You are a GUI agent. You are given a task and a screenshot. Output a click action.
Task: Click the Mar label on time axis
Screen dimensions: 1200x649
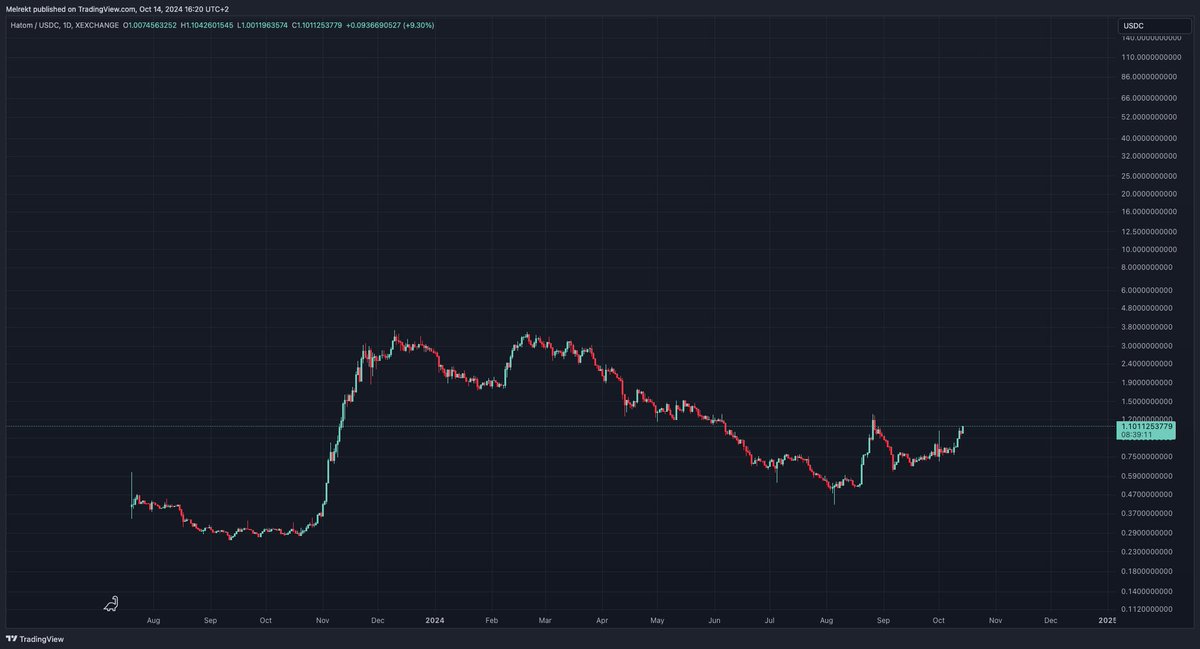pyautogui.click(x=545, y=621)
